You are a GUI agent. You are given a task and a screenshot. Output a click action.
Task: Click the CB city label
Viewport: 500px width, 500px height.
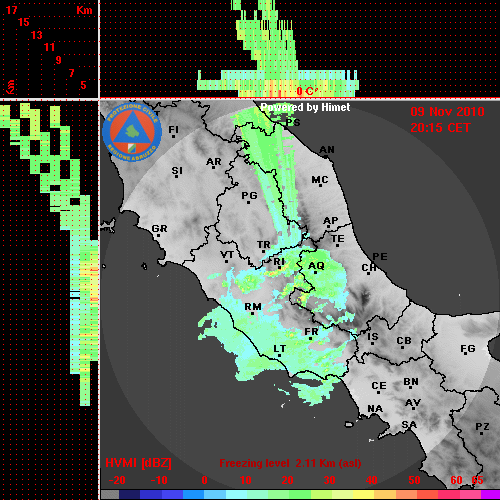pos(404,341)
